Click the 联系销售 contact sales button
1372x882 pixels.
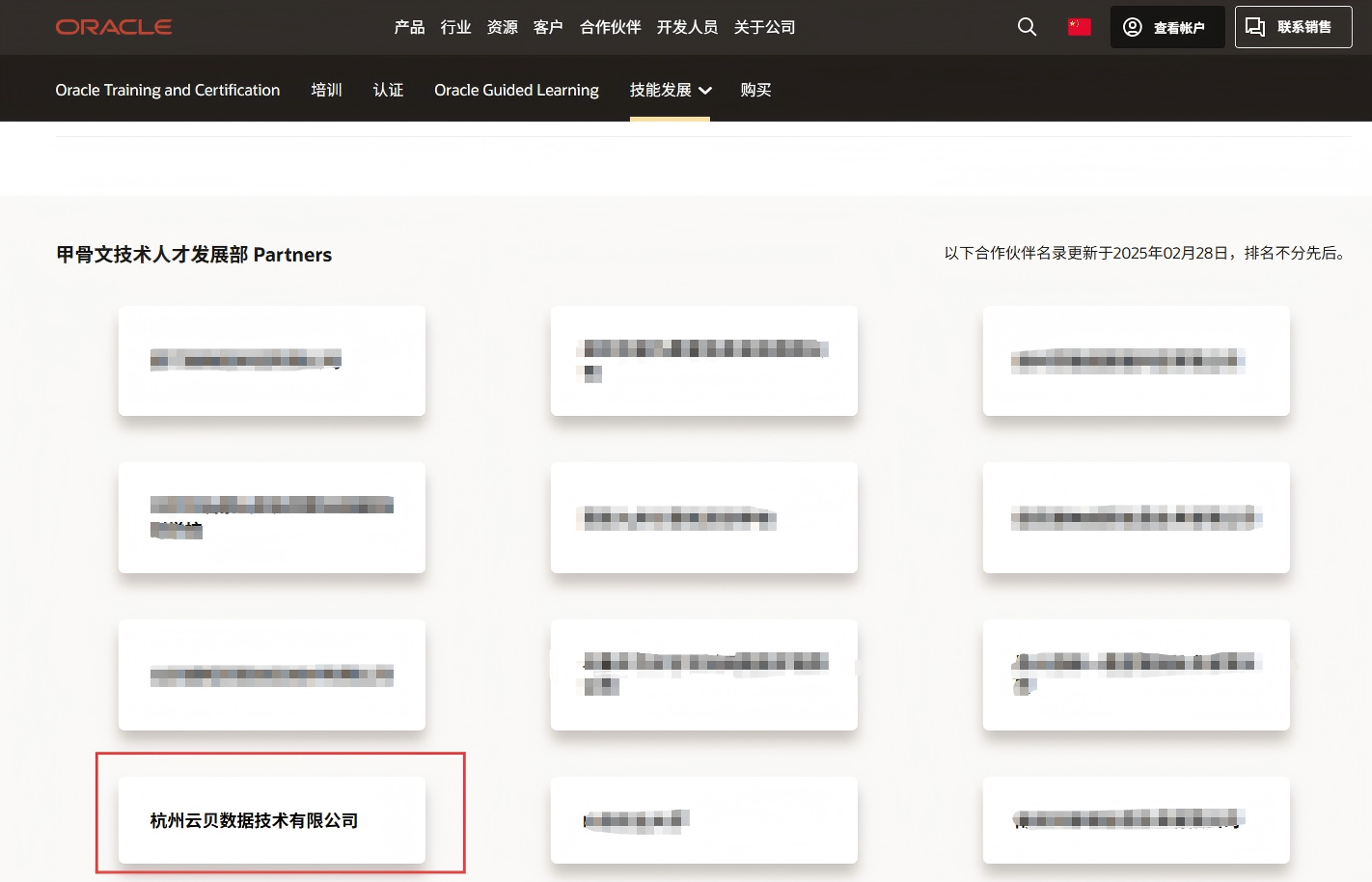(x=1293, y=27)
